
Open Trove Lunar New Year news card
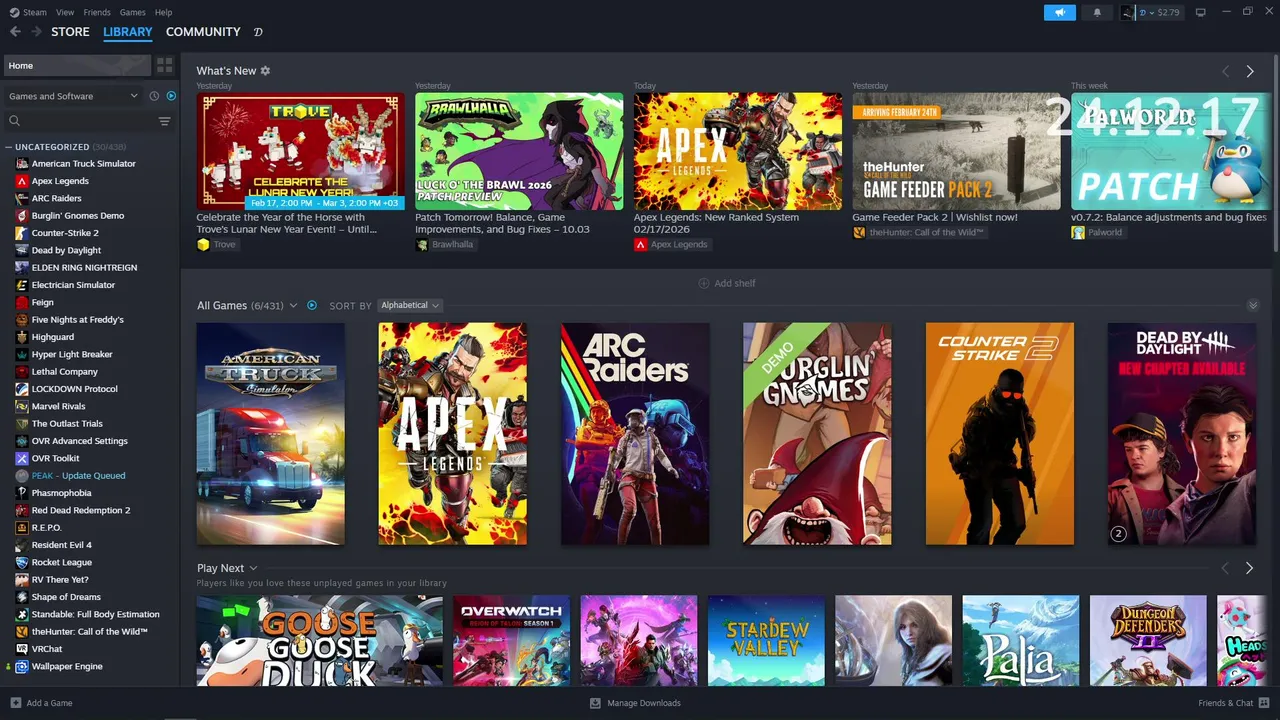[301, 151]
